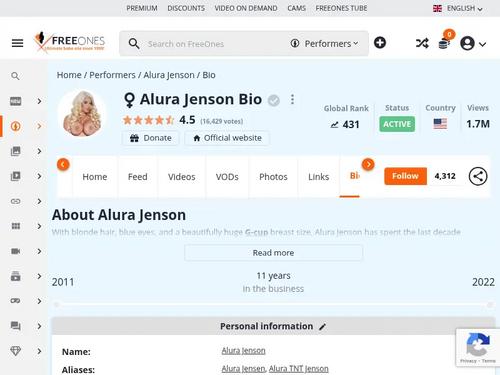
Task: Open Premium in top menu
Action: point(142,8)
